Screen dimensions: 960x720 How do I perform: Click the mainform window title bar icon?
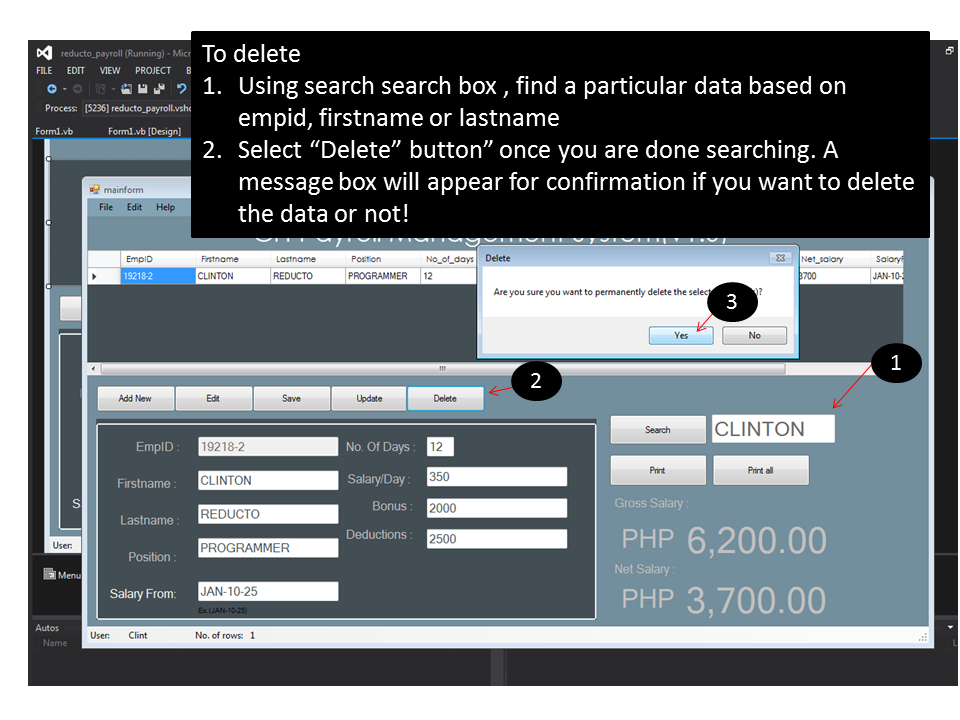(x=93, y=187)
